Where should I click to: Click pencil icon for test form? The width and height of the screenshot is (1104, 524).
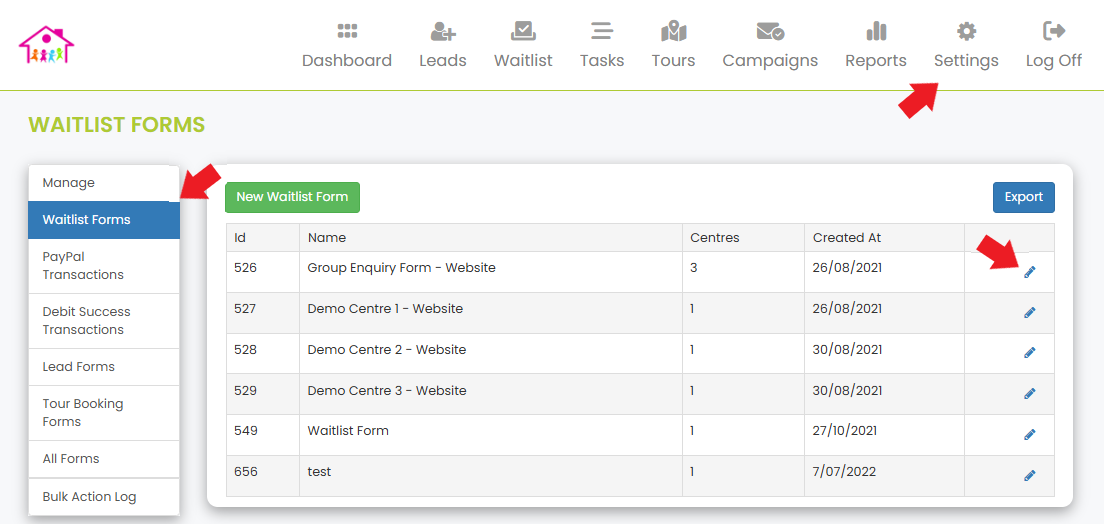coord(1029,475)
